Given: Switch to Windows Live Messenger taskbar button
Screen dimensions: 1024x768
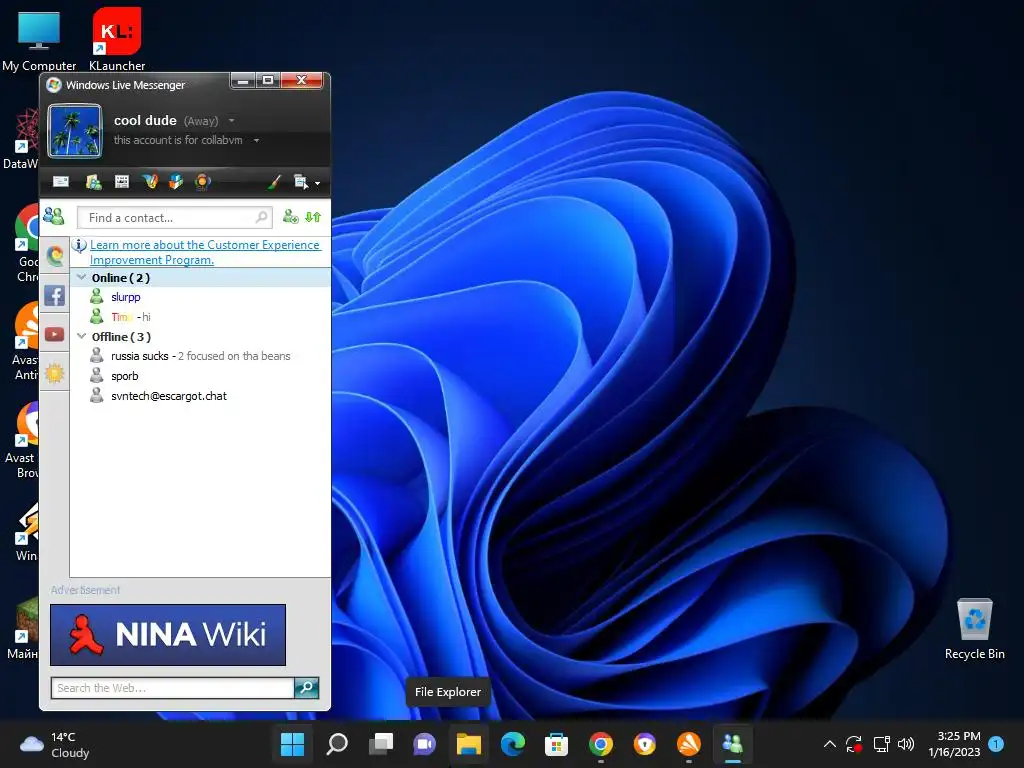Looking at the screenshot, I should (x=733, y=744).
